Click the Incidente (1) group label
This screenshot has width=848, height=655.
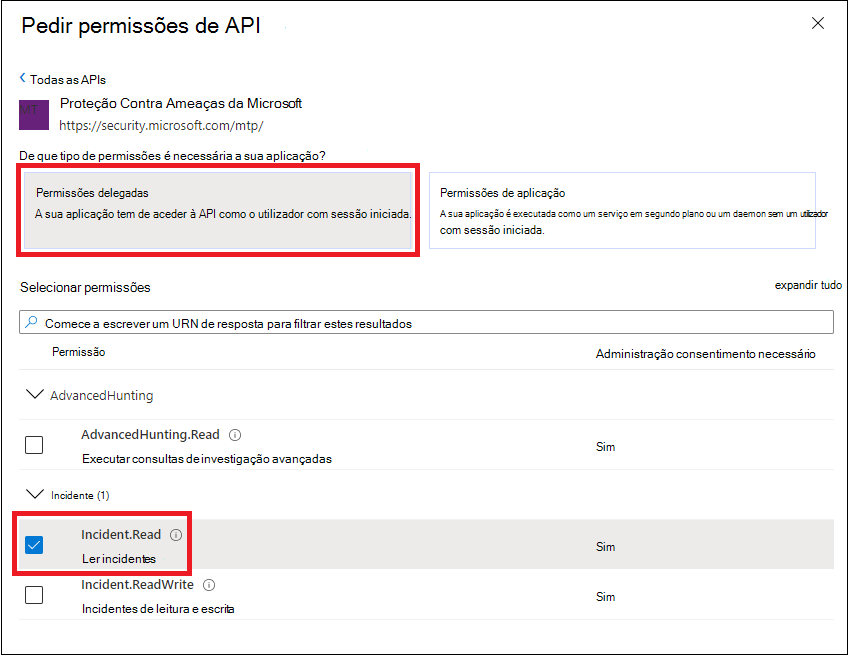[x=80, y=495]
